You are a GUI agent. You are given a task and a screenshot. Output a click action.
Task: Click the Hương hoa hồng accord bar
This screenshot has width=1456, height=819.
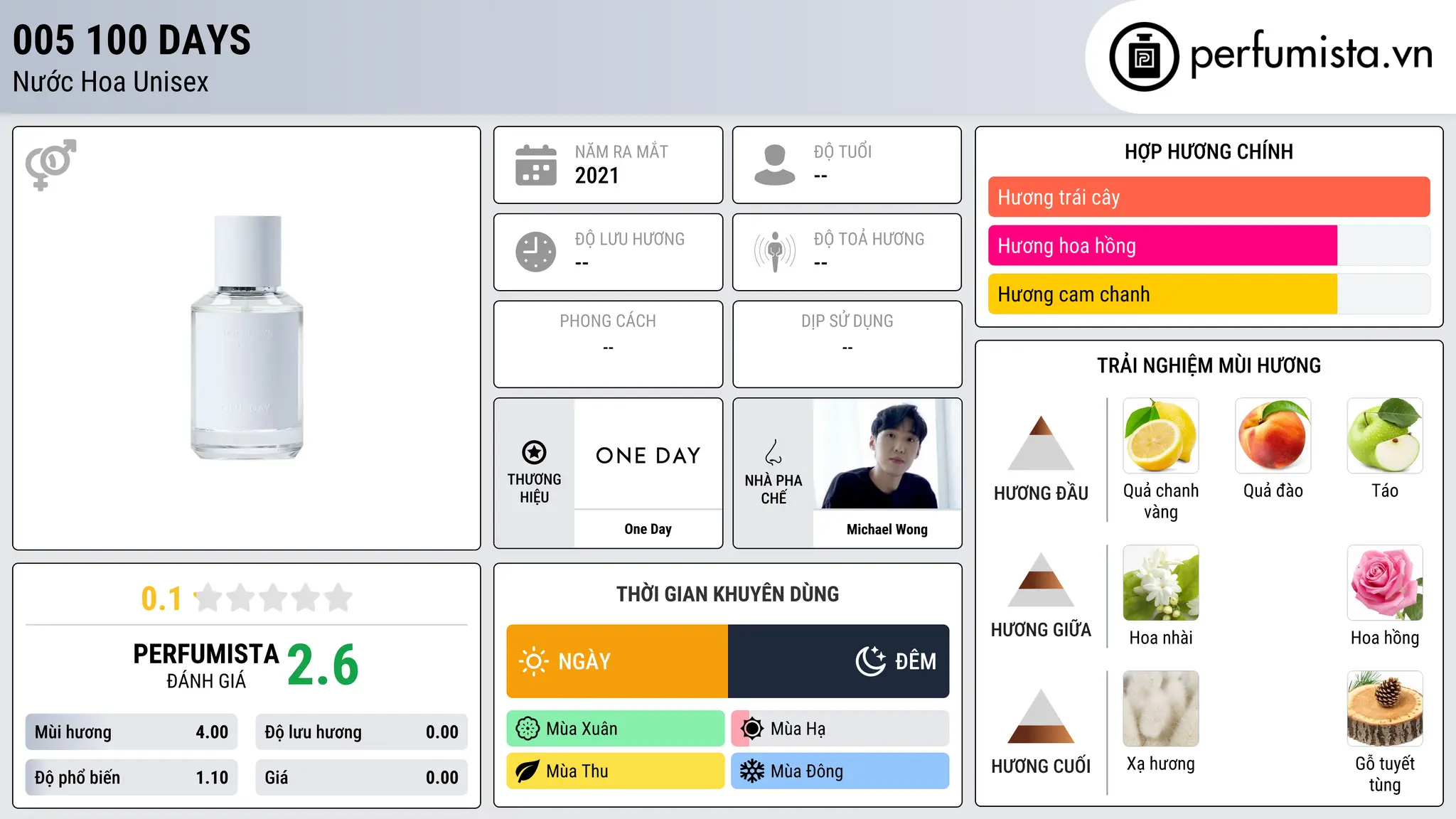coord(1209,245)
